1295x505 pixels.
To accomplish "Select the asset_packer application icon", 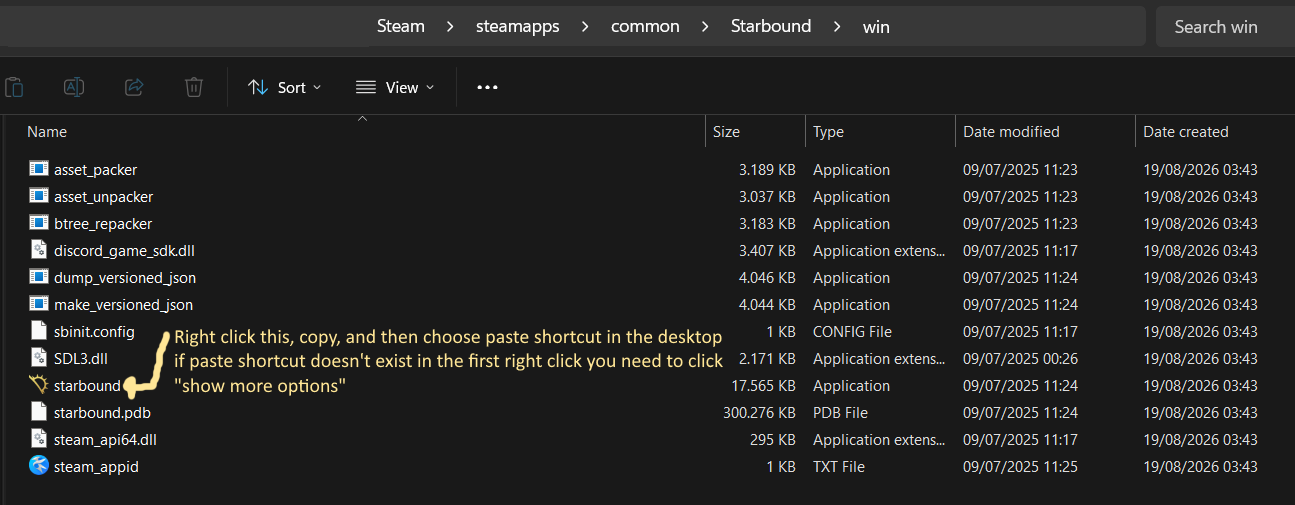I will click(x=39, y=169).
